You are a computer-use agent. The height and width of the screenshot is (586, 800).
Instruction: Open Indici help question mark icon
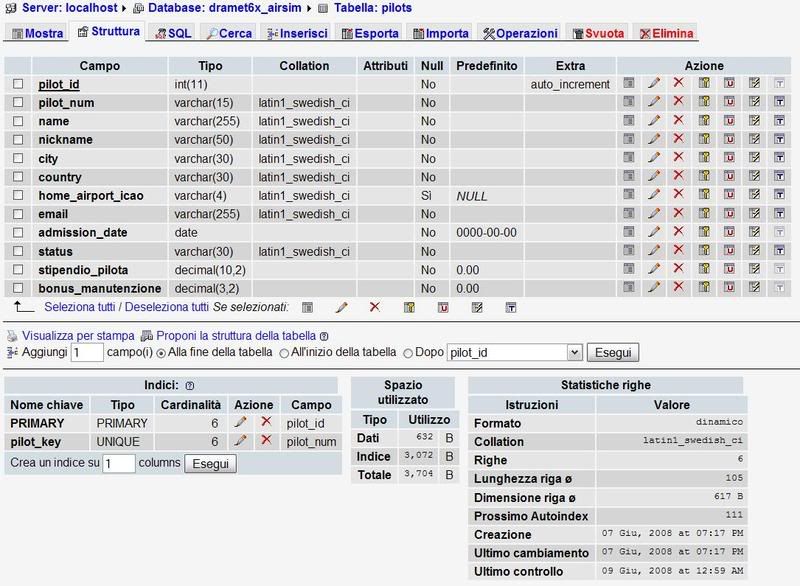(190, 386)
